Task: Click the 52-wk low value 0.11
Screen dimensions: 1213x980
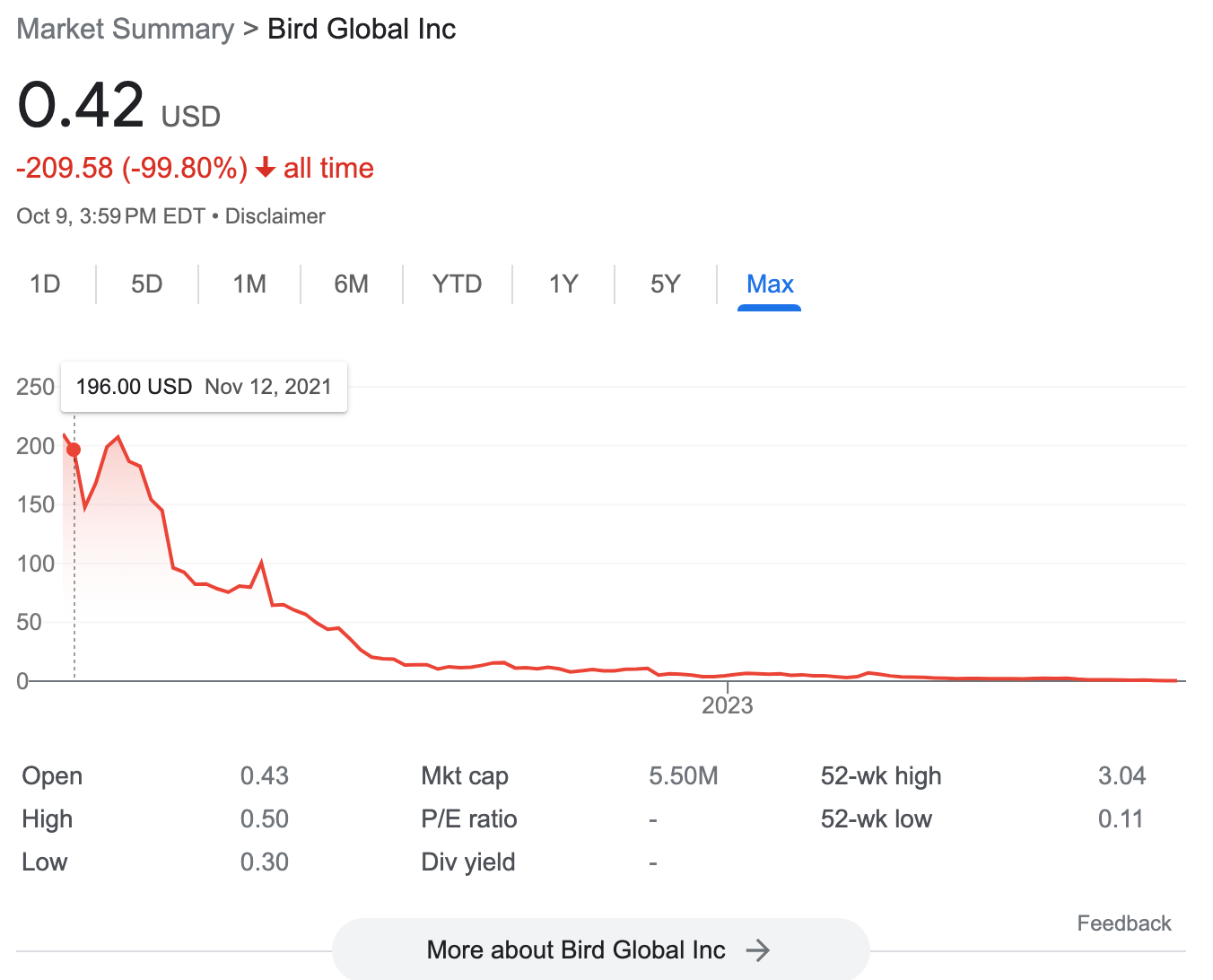Action: tap(1121, 818)
